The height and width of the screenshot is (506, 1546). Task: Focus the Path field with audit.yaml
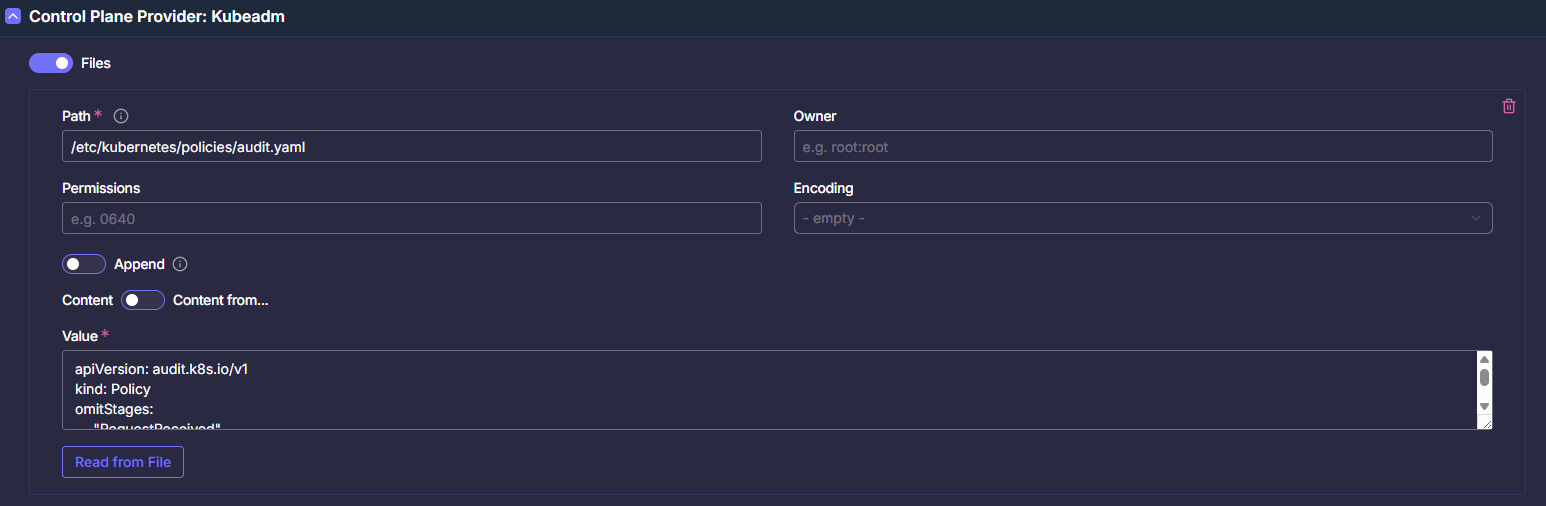click(412, 146)
